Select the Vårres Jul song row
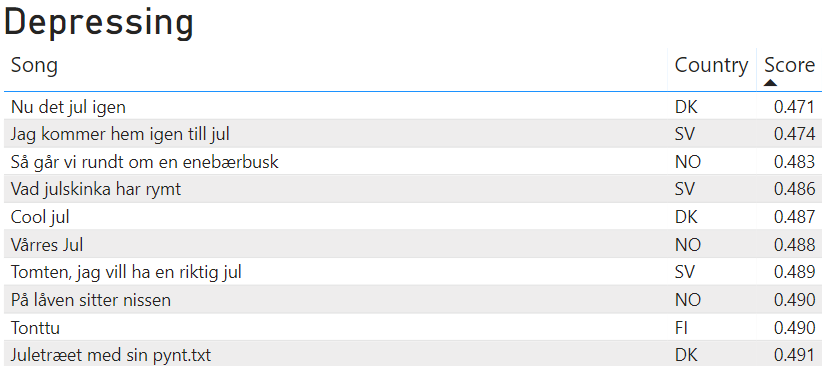The width and height of the screenshot is (834, 366). click(412, 244)
